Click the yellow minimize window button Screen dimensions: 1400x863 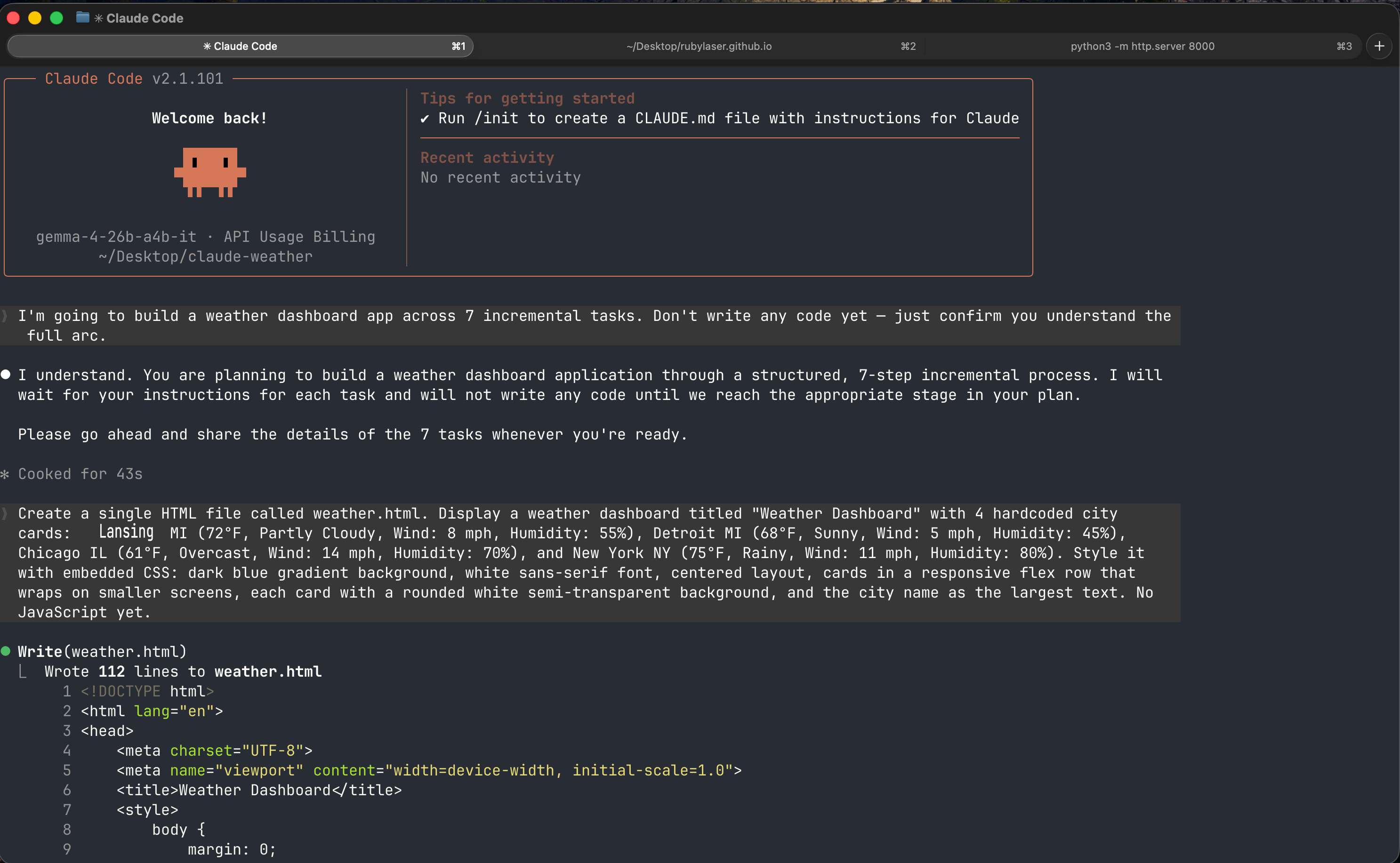34,18
